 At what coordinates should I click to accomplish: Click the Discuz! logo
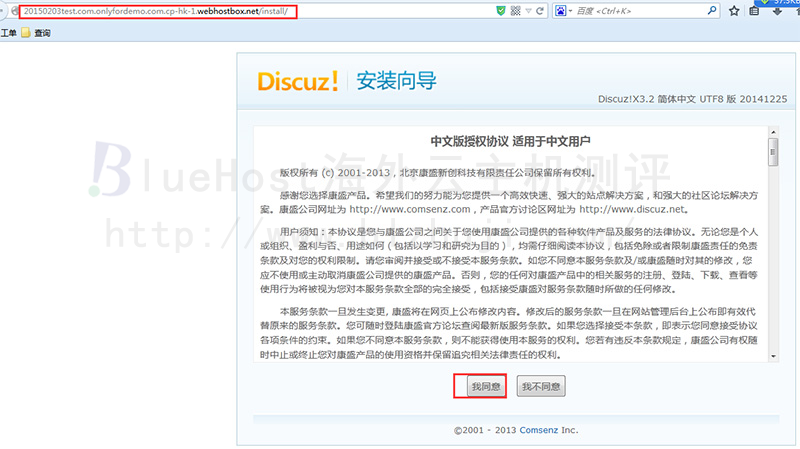click(x=297, y=81)
